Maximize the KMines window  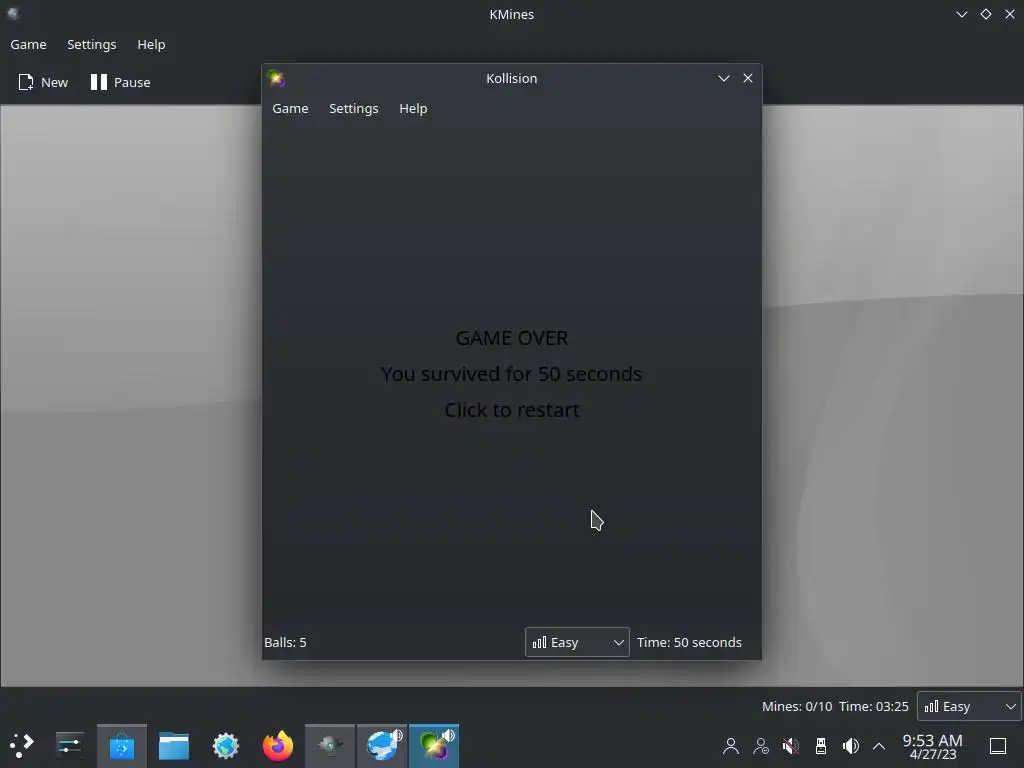(985, 14)
